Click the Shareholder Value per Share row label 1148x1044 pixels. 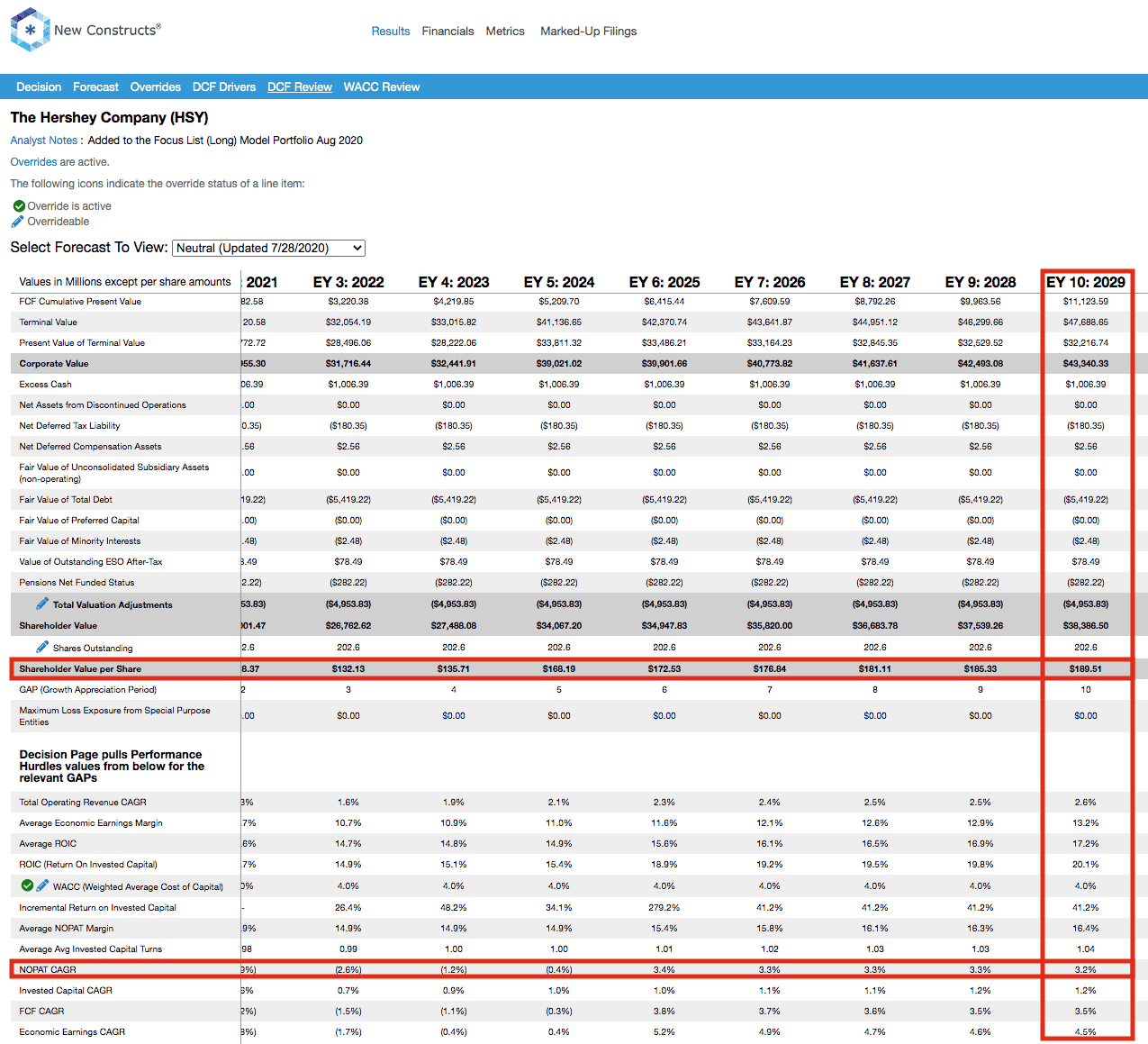[80, 669]
